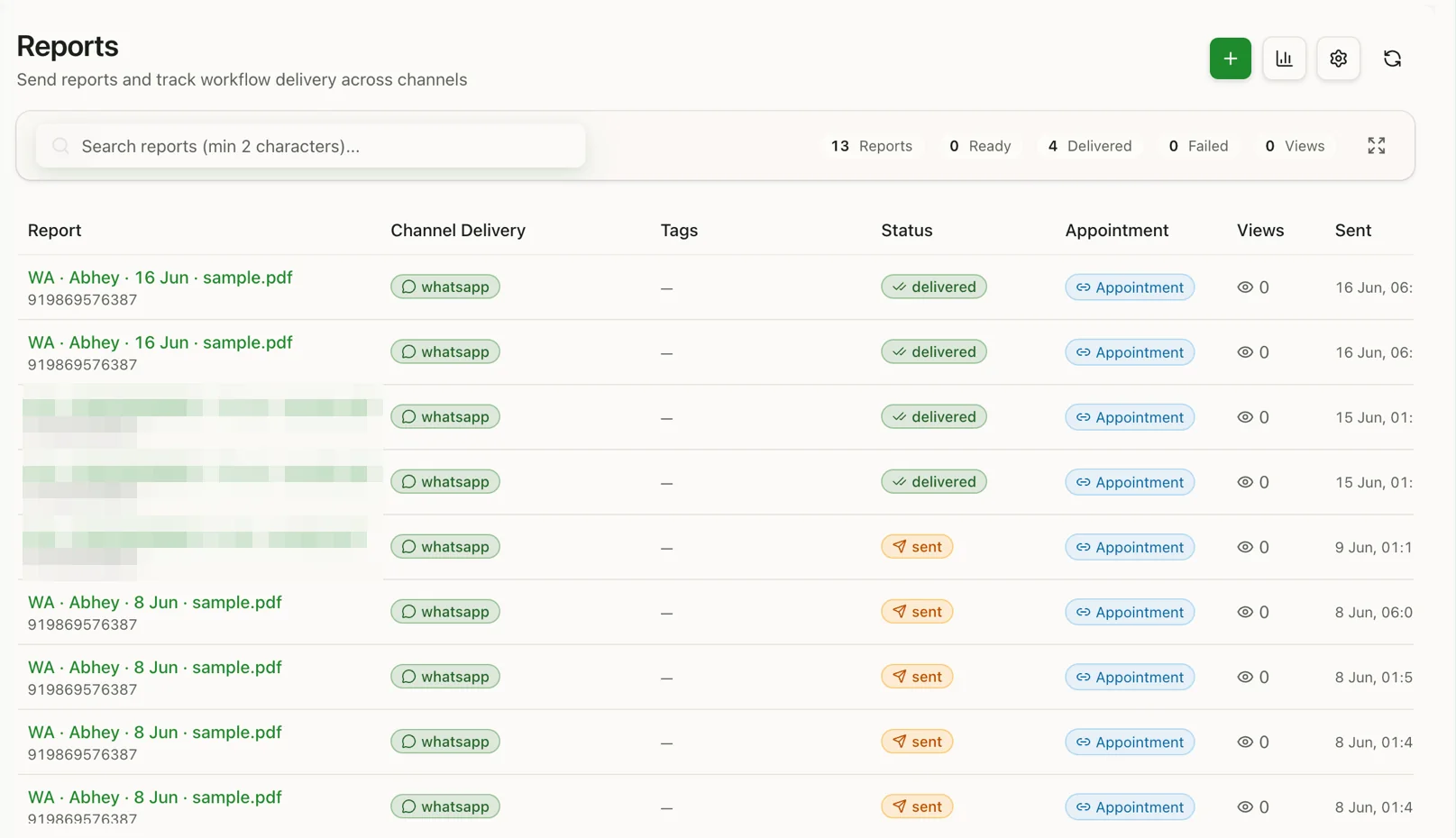Viewport: 1456px width, 838px height.
Task: Click the Sent column header
Action: click(x=1353, y=230)
